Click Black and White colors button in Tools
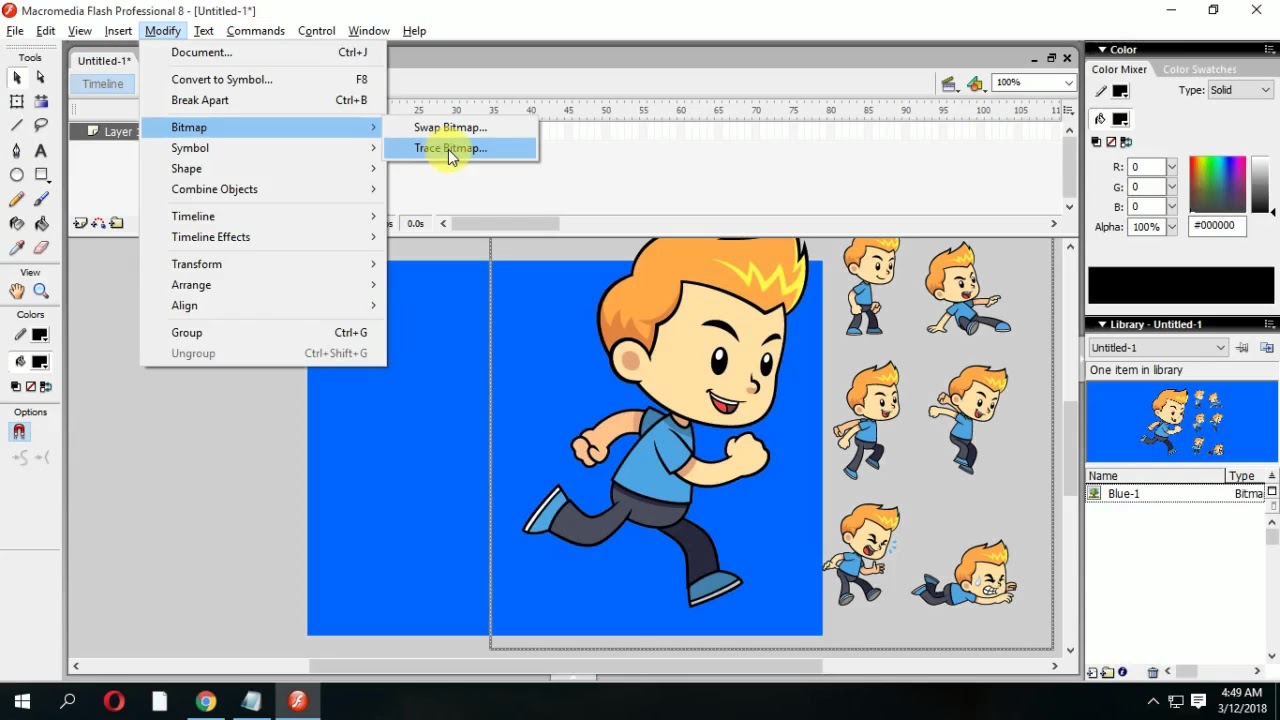1280x720 pixels. pos(16,386)
